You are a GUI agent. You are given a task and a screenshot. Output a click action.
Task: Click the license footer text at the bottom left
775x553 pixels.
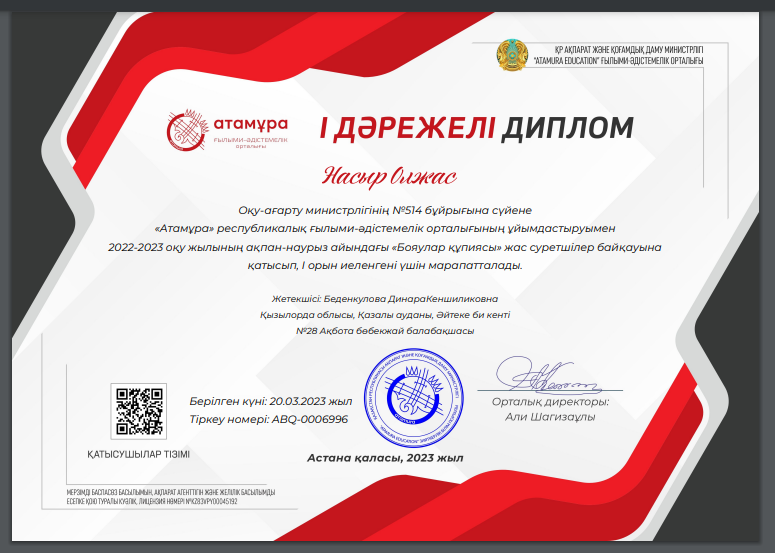(161, 498)
